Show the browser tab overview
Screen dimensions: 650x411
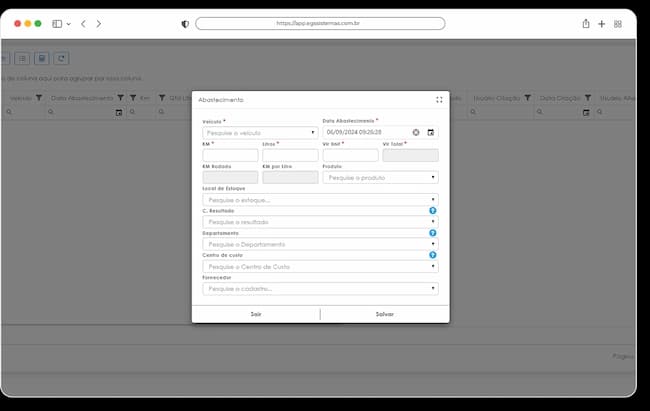618,24
